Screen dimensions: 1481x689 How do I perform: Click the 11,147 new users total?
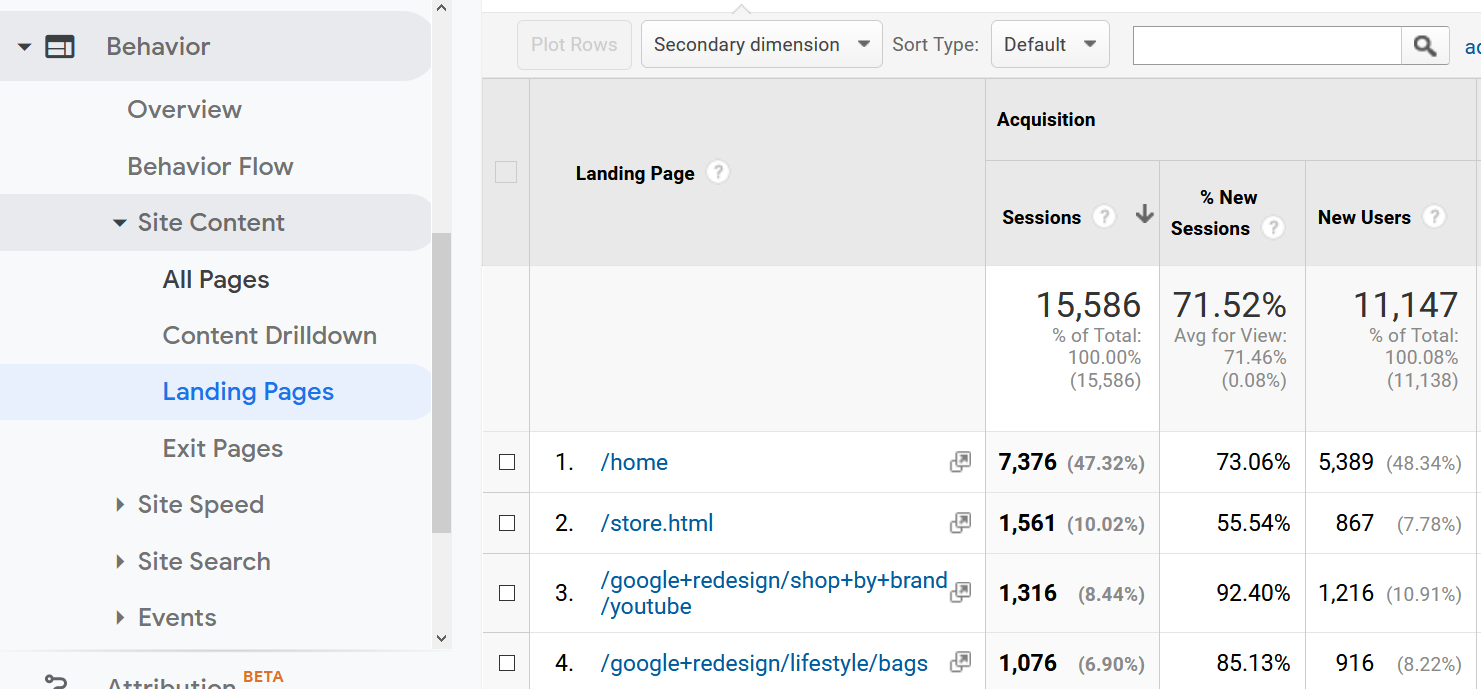(1405, 304)
